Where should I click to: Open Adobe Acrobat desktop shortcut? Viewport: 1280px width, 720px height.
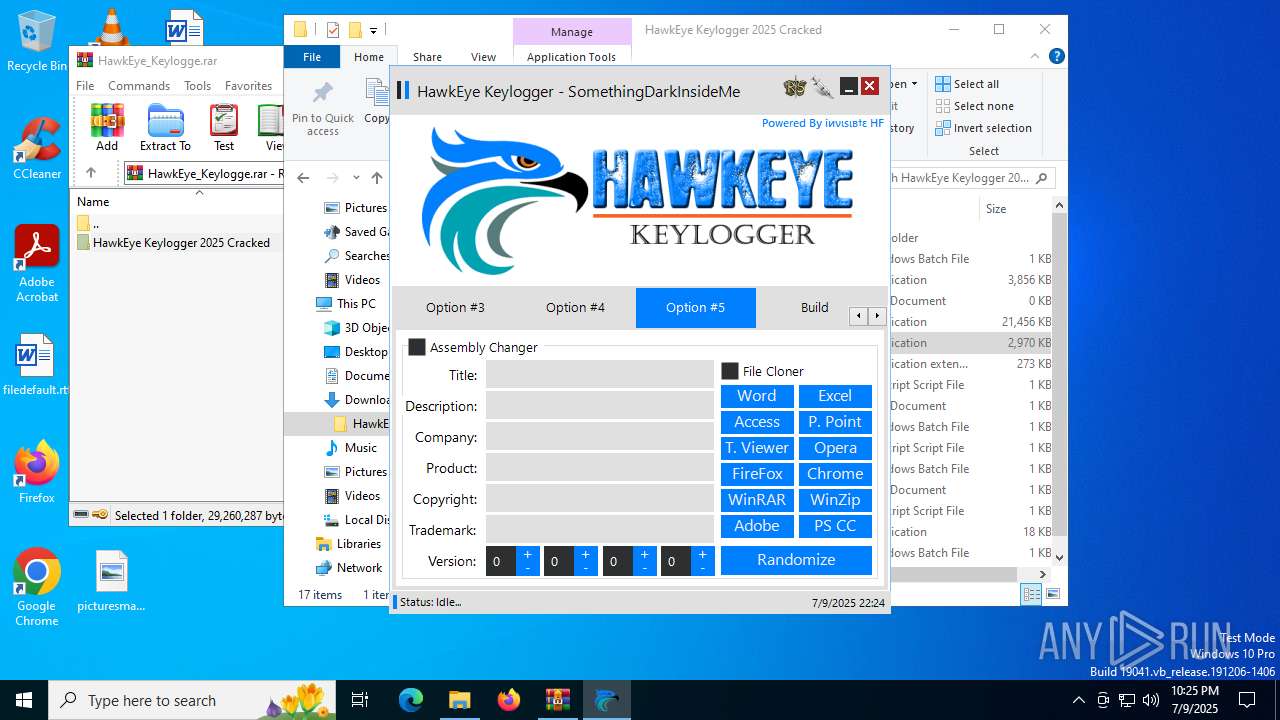tap(37, 264)
